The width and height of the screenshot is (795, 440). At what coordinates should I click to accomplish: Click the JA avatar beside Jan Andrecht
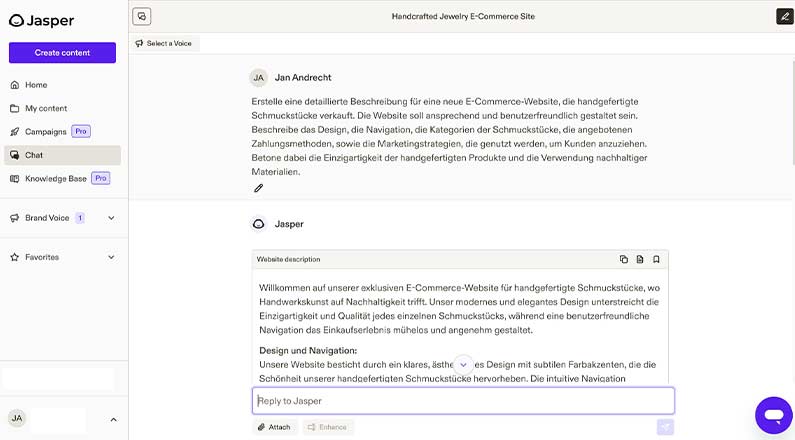[x=259, y=78]
